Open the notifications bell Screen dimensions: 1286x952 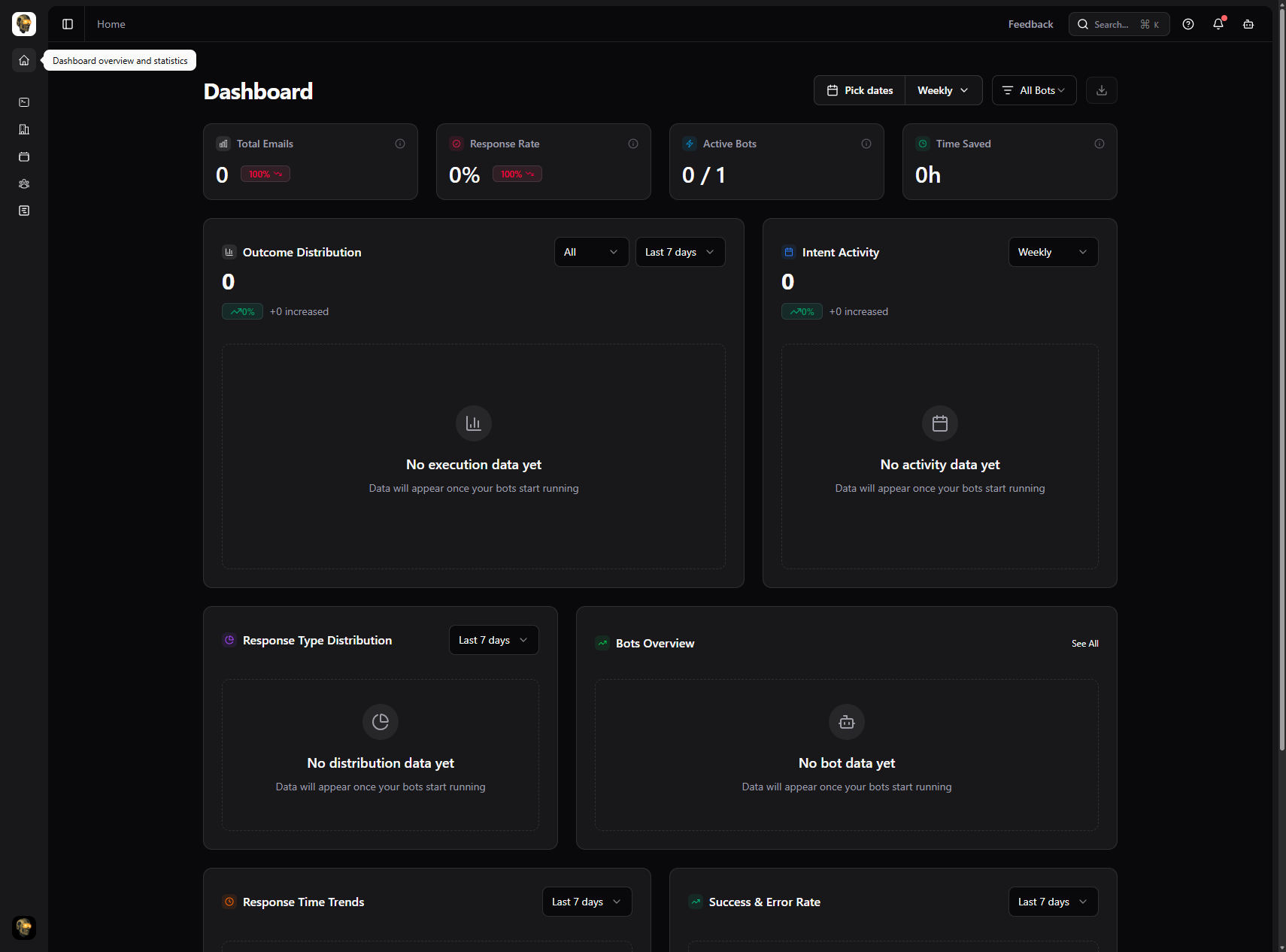(x=1218, y=24)
